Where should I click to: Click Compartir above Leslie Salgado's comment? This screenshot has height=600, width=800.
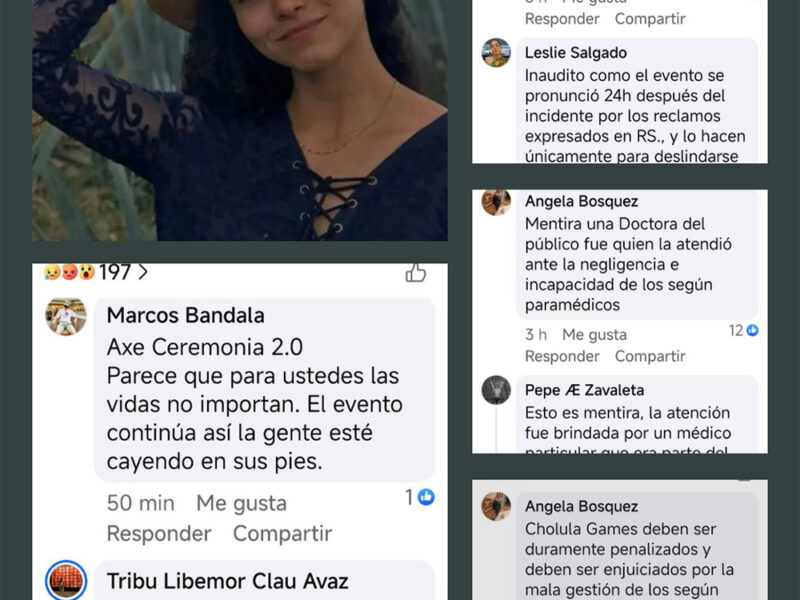tap(650, 19)
